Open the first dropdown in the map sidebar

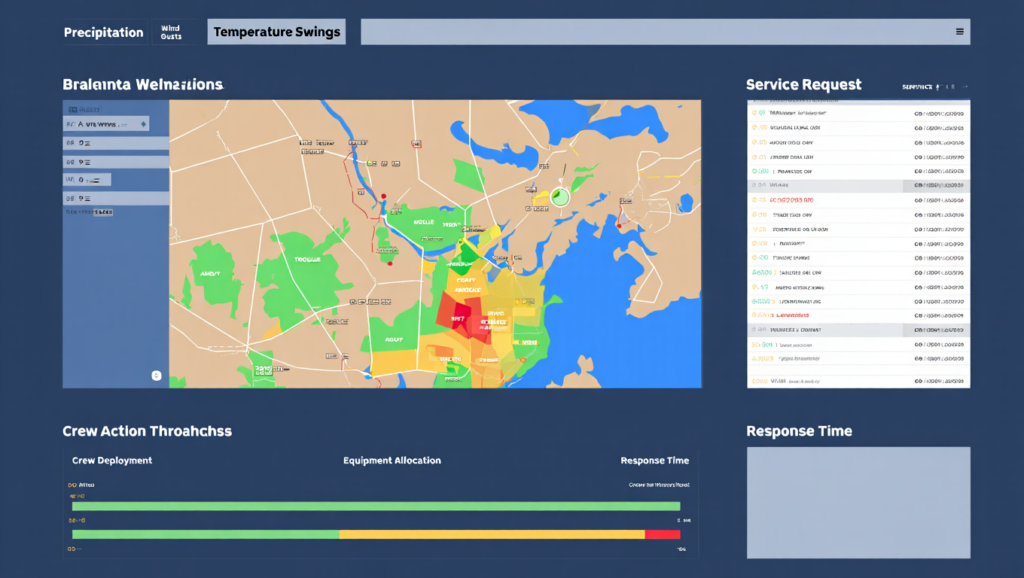[x=106, y=124]
